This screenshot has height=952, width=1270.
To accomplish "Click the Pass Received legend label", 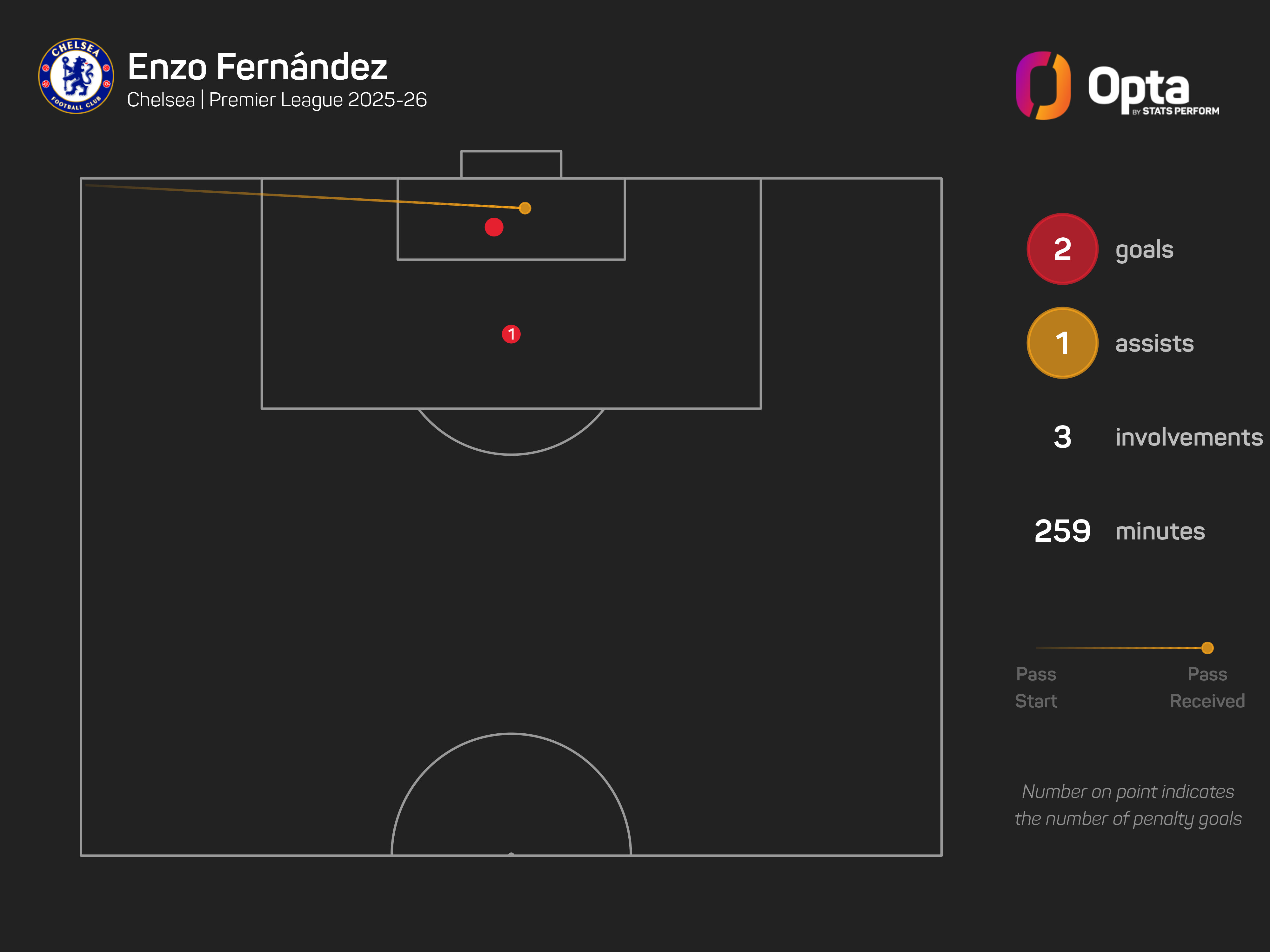I will click(1207, 687).
